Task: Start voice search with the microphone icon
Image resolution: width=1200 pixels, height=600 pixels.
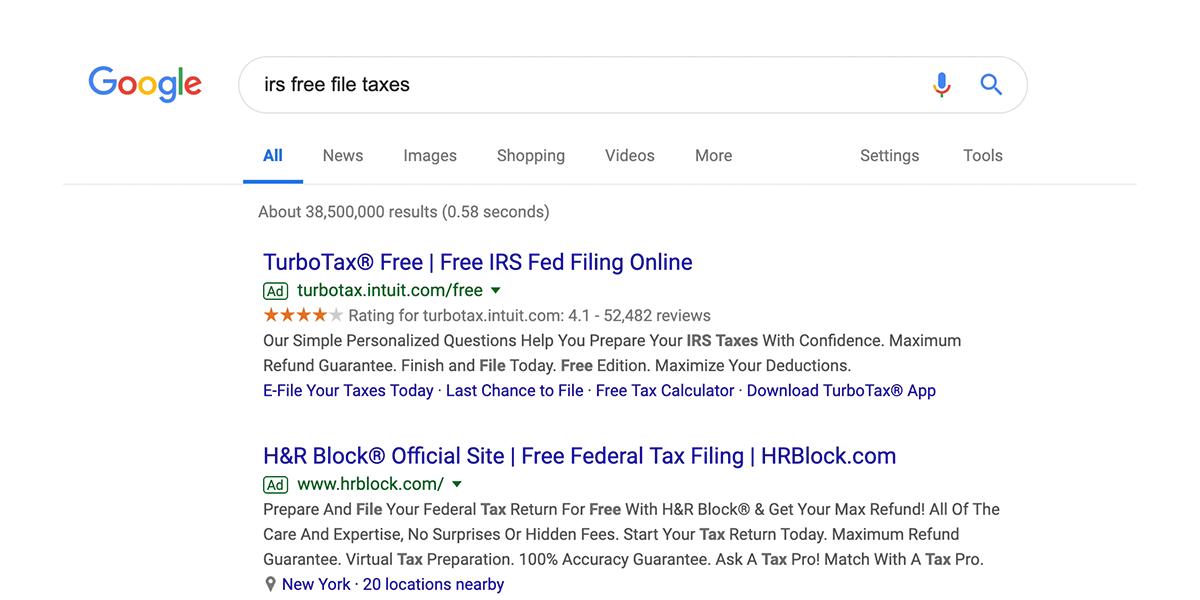Action: pos(941,85)
